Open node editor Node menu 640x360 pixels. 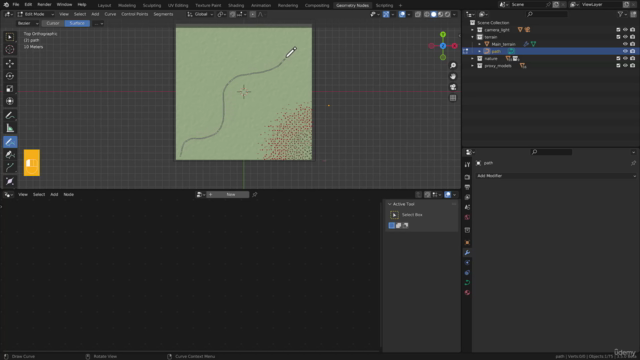click(x=69, y=195)
